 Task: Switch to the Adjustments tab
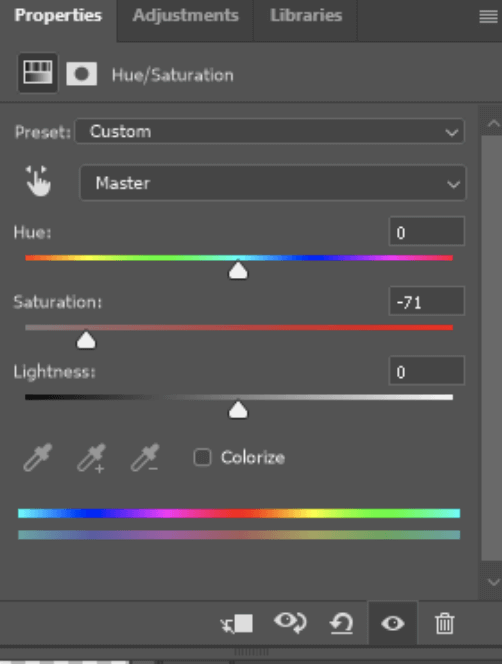186,16
